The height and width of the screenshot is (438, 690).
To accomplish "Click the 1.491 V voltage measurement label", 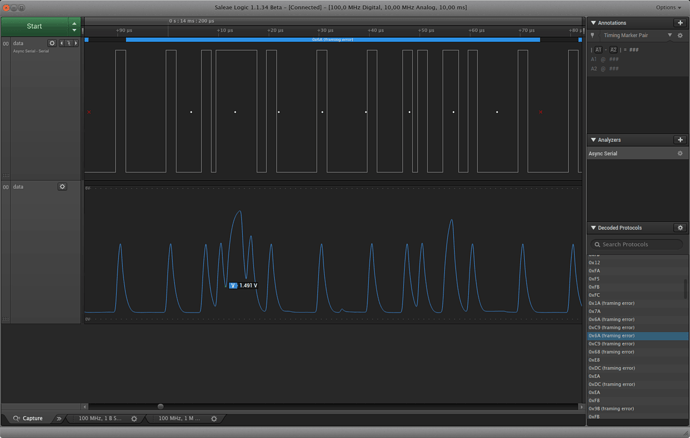I will tap(243, 286).
